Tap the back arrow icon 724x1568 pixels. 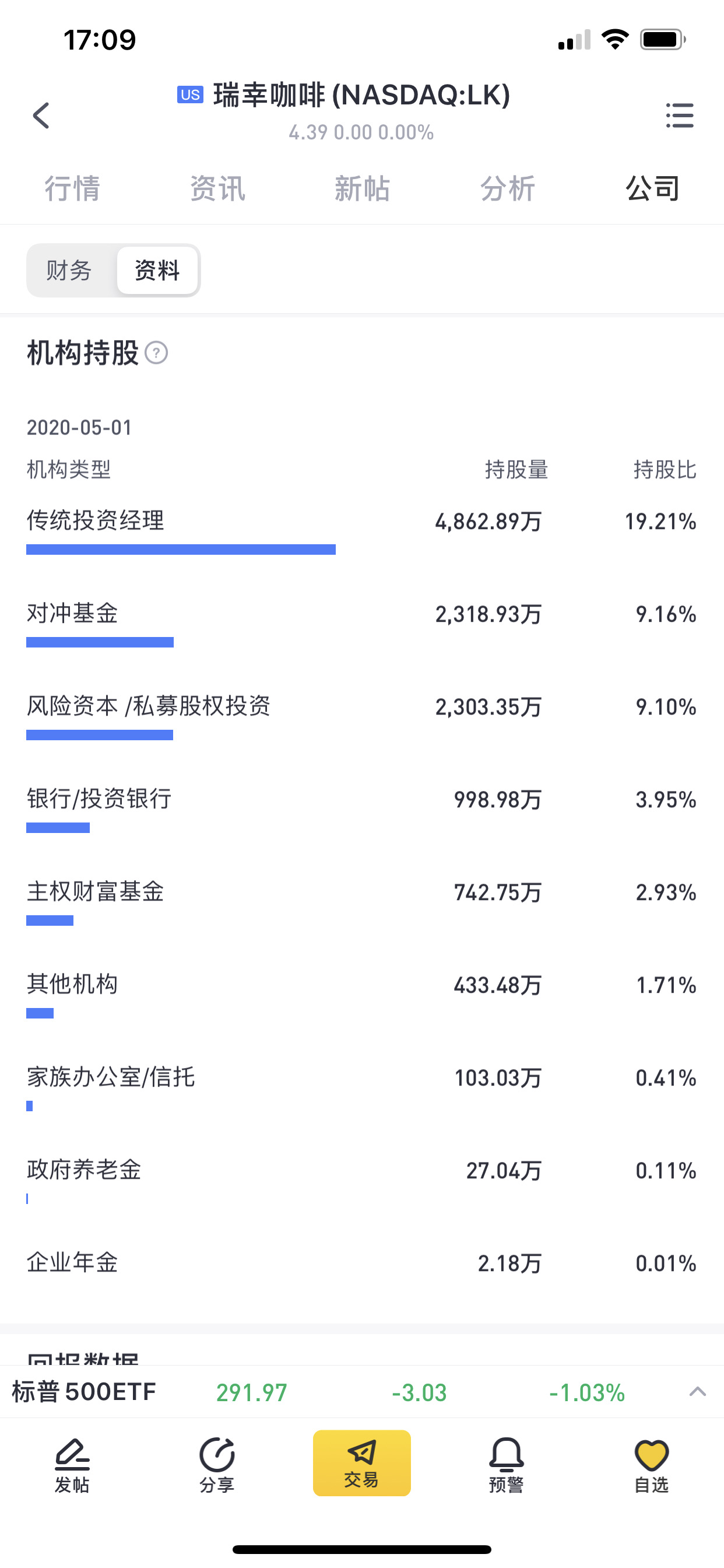[41, 115]
